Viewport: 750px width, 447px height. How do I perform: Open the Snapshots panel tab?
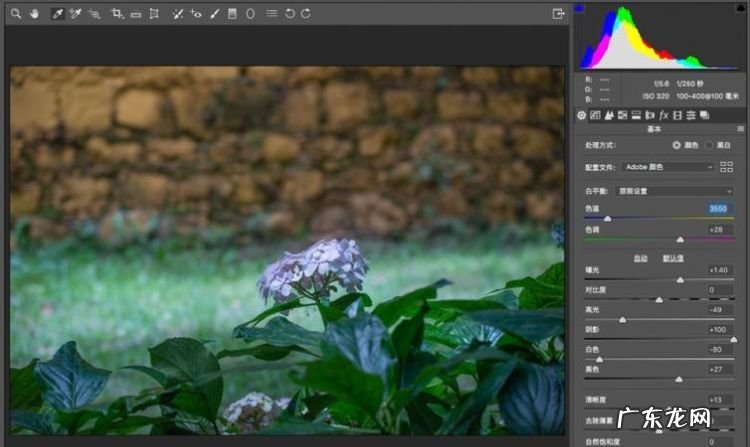(705, 115)
